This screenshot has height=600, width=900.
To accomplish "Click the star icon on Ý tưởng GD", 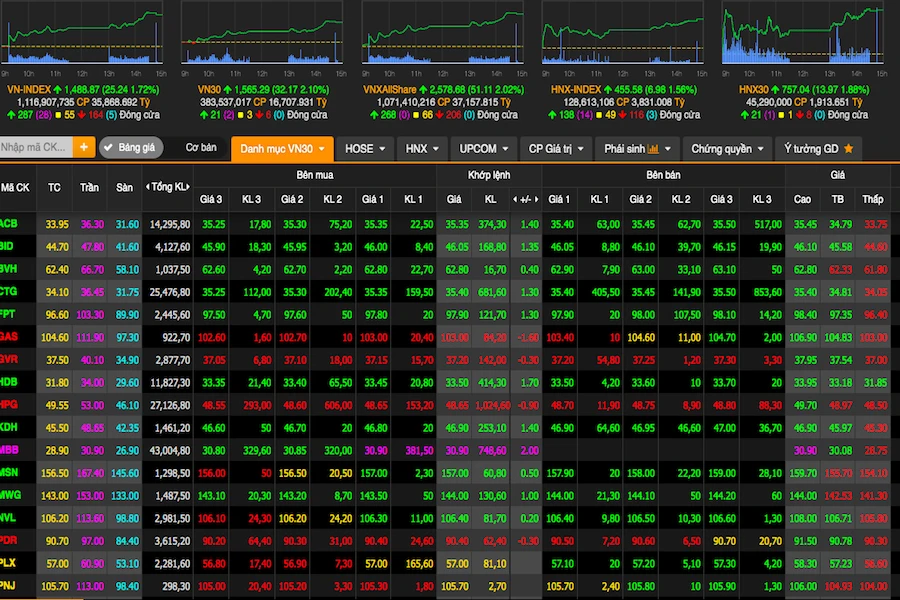I will 849,149.
